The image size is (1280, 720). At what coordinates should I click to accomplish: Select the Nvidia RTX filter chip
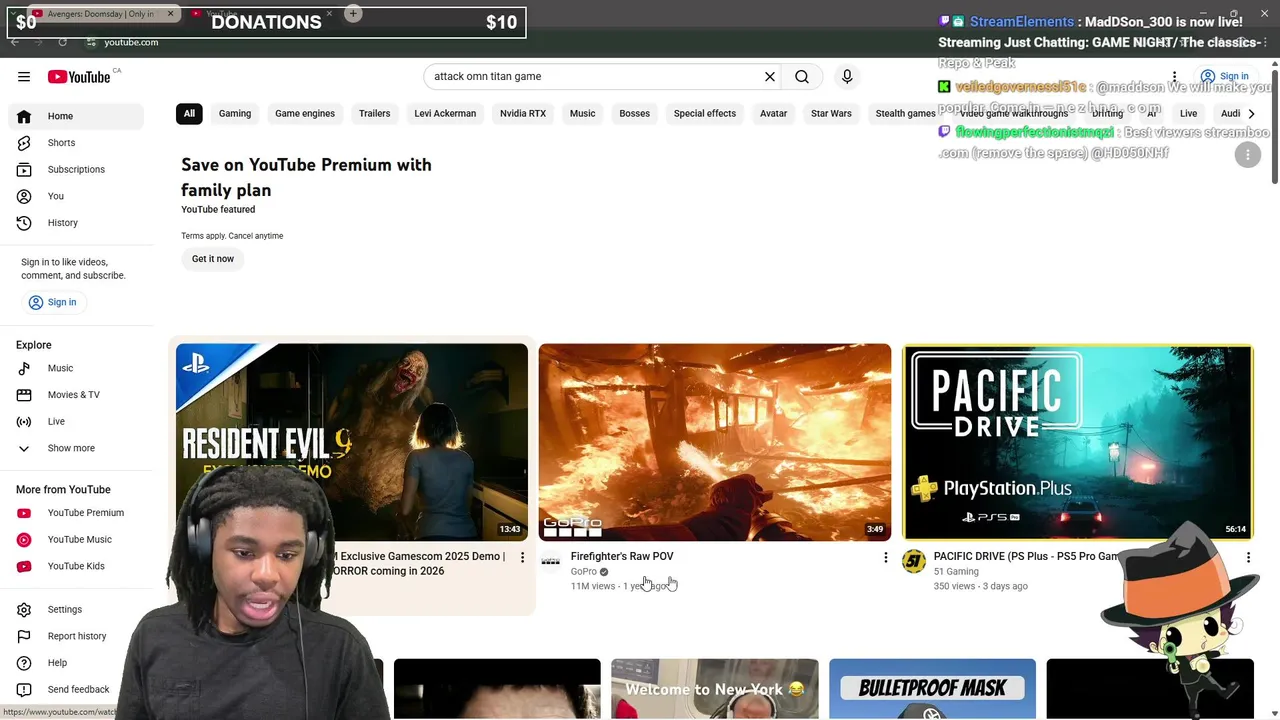(523, 114)
